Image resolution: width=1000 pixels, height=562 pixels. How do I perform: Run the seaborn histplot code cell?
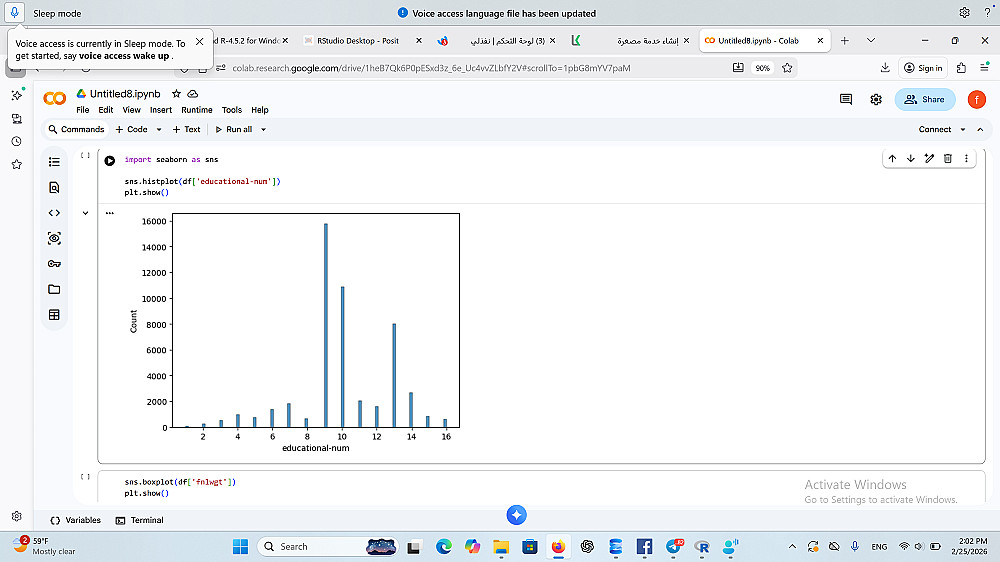tap(110, 161)
